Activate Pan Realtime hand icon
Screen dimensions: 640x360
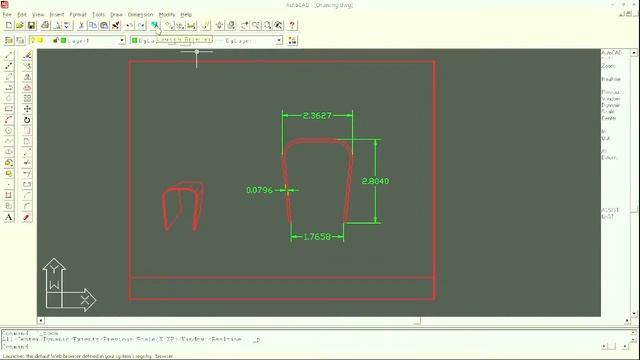244,26
